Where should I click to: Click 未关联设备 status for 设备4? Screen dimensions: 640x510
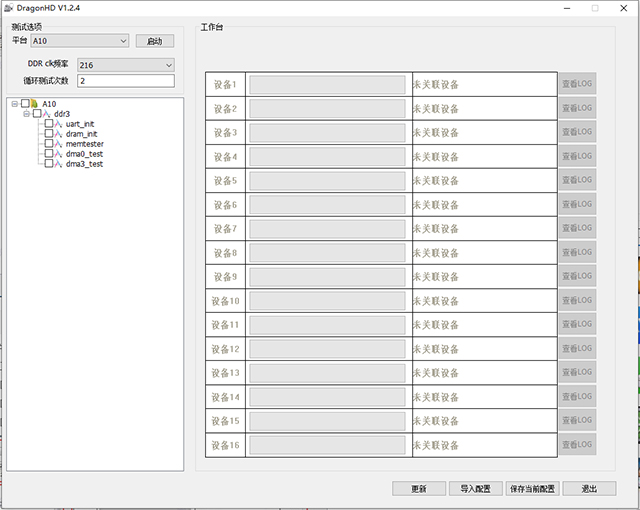tap(436, 157)
